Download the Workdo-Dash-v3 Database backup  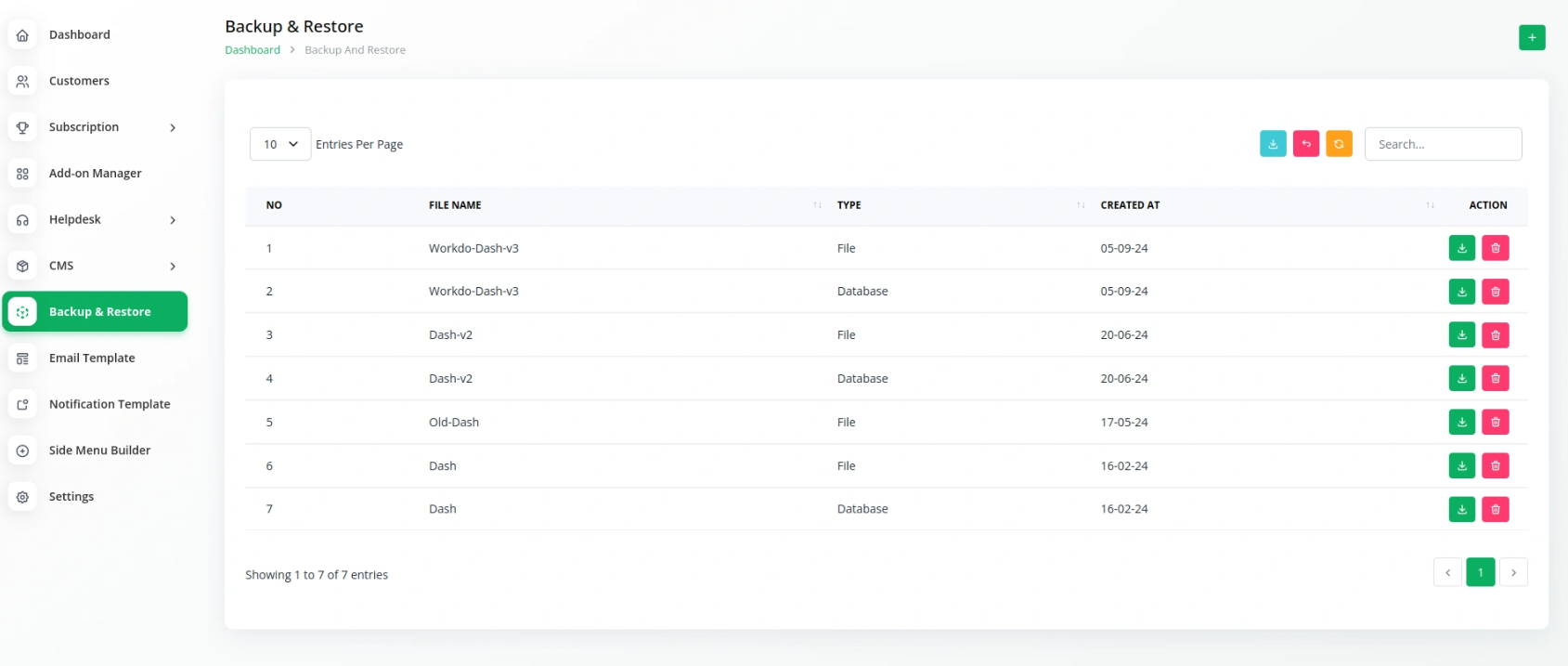pyautogui.click(x=1462, y=292)
